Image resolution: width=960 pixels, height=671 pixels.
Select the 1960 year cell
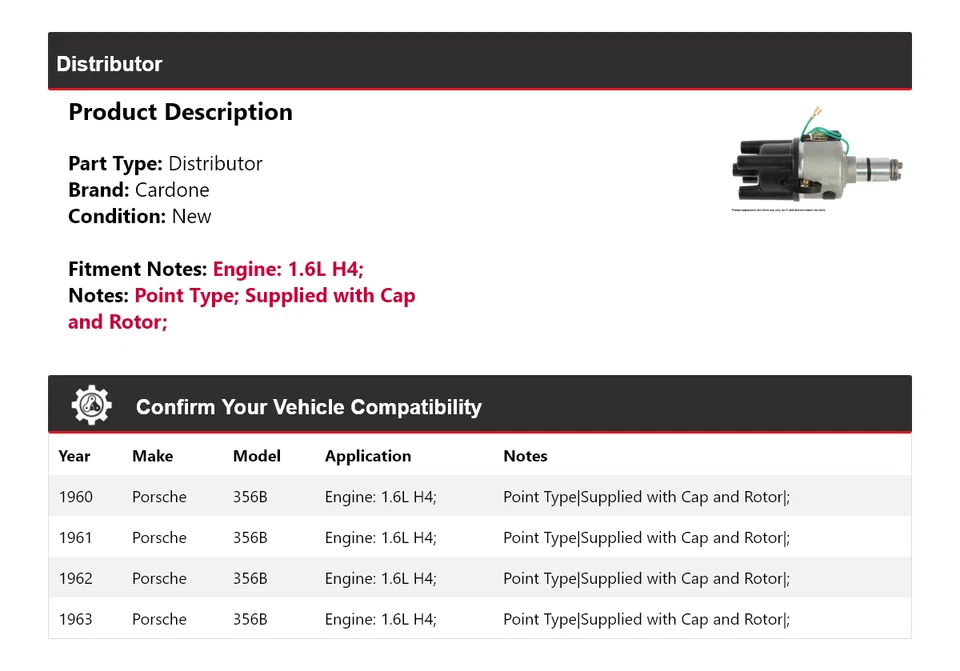pyautogui.click(x=76, y=497)
